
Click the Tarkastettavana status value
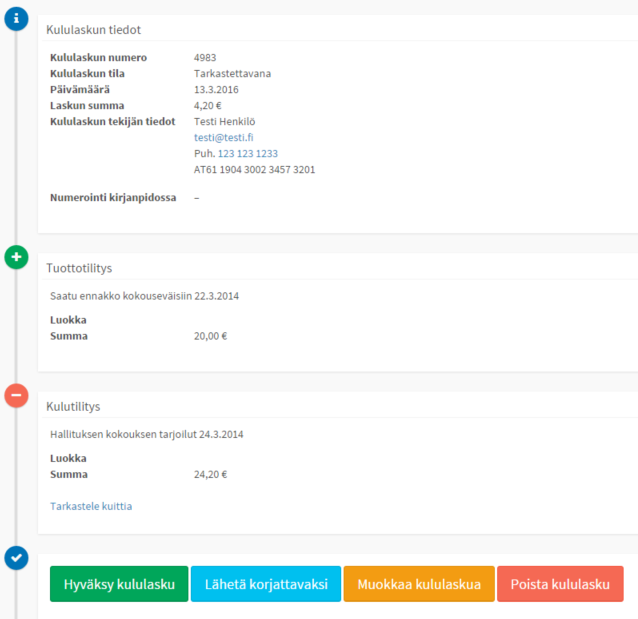[232, 74]
